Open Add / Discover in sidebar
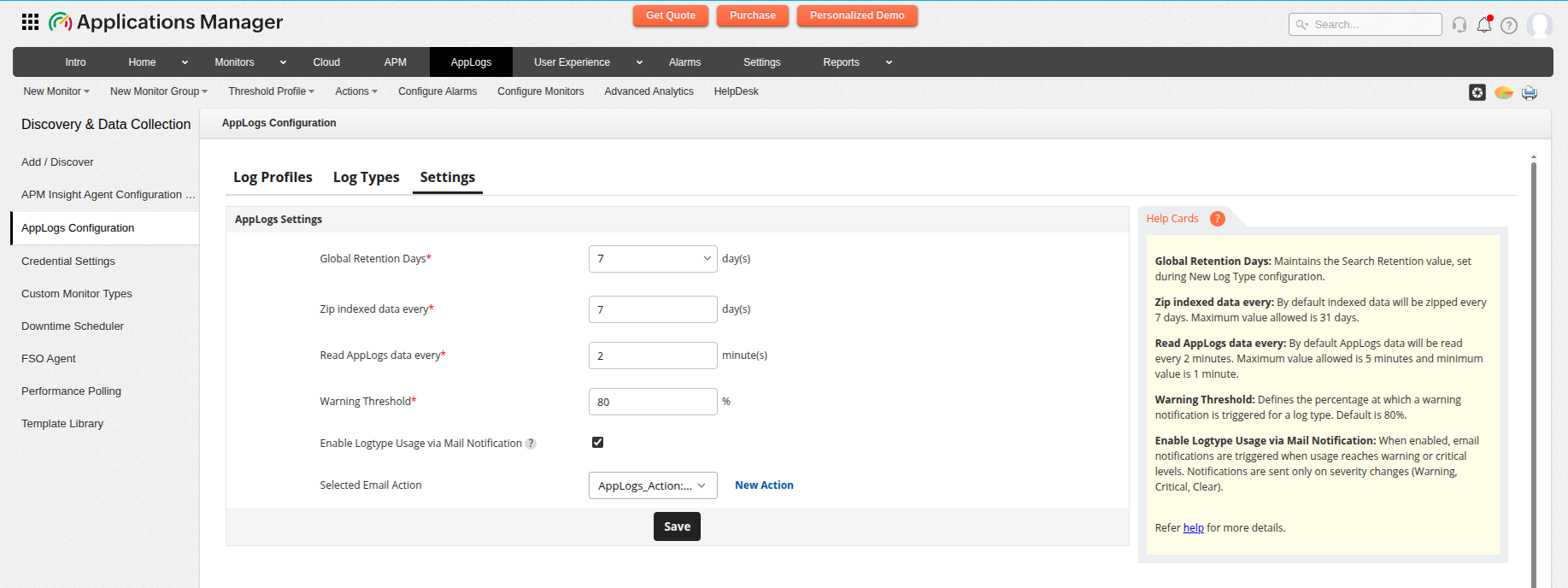 (x=57, y=162)
